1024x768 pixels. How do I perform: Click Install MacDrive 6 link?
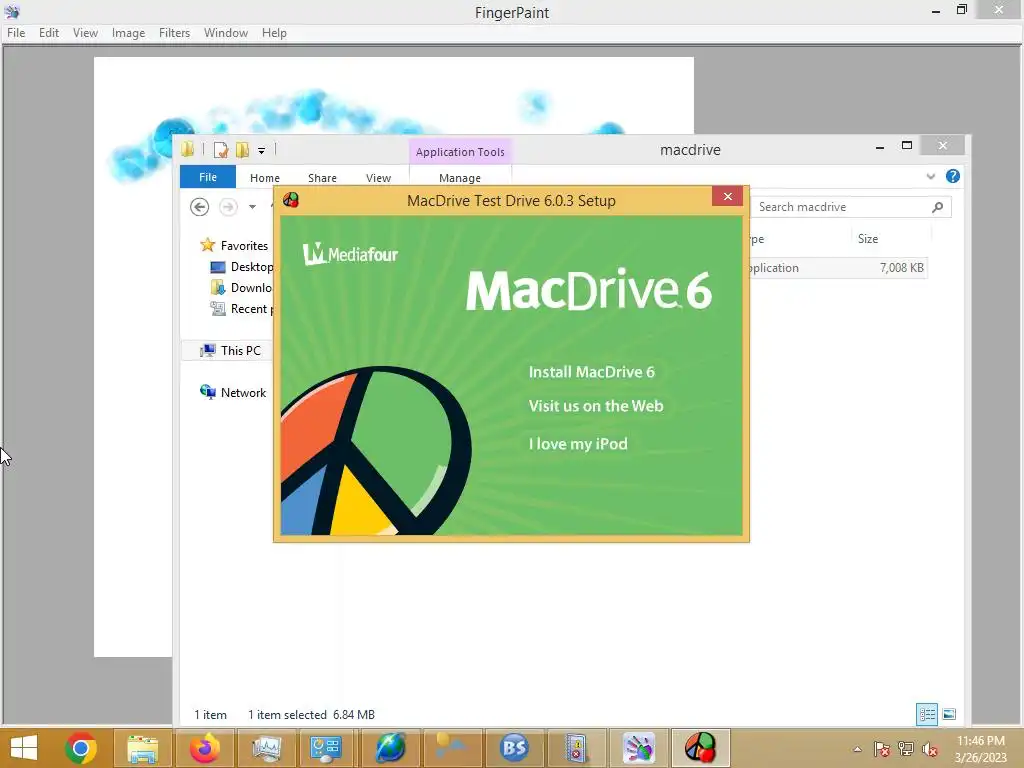pyautogui.click(x=591, y=372)
